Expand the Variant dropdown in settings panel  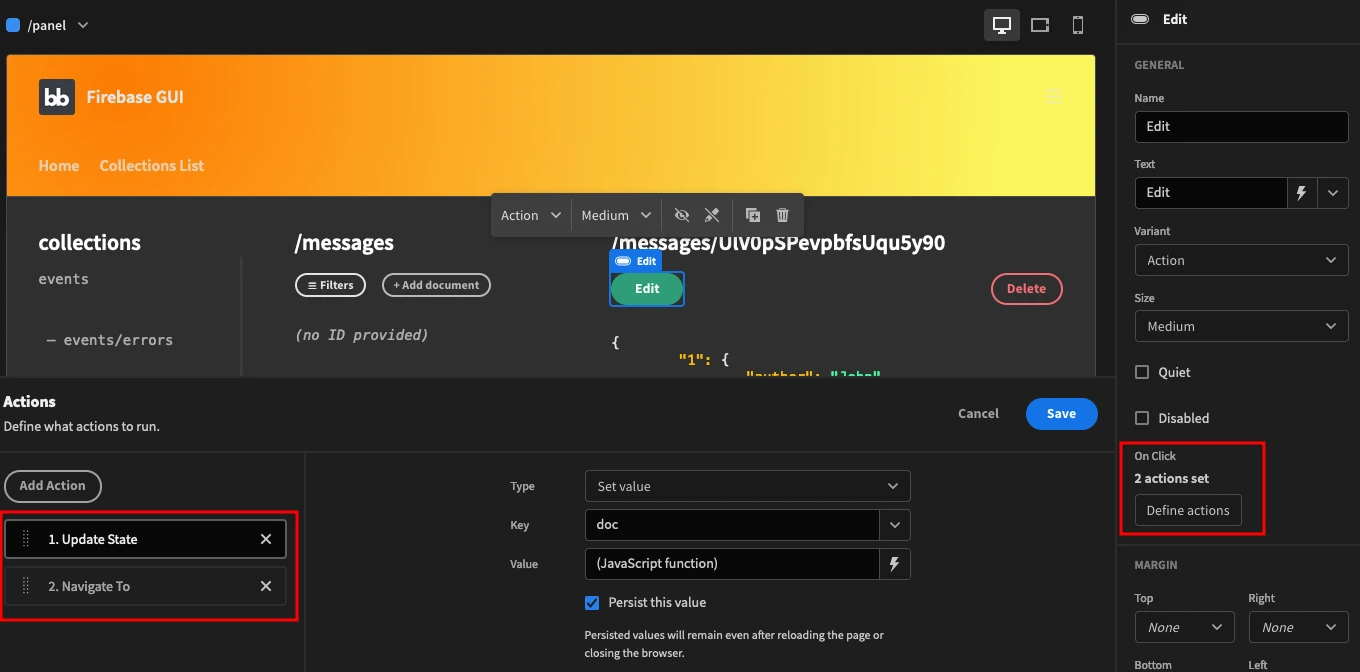(x=1241, y=260)
